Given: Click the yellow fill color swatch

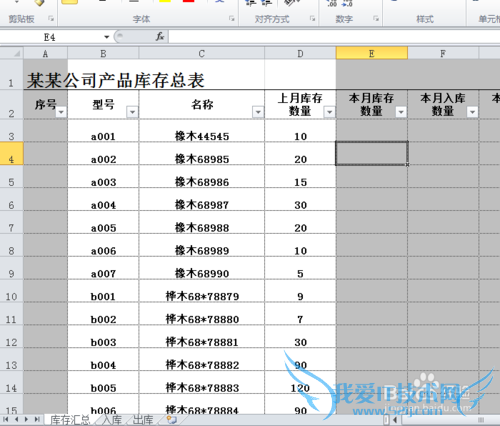Looking at the screenshot, I should (x=165, y=1).
